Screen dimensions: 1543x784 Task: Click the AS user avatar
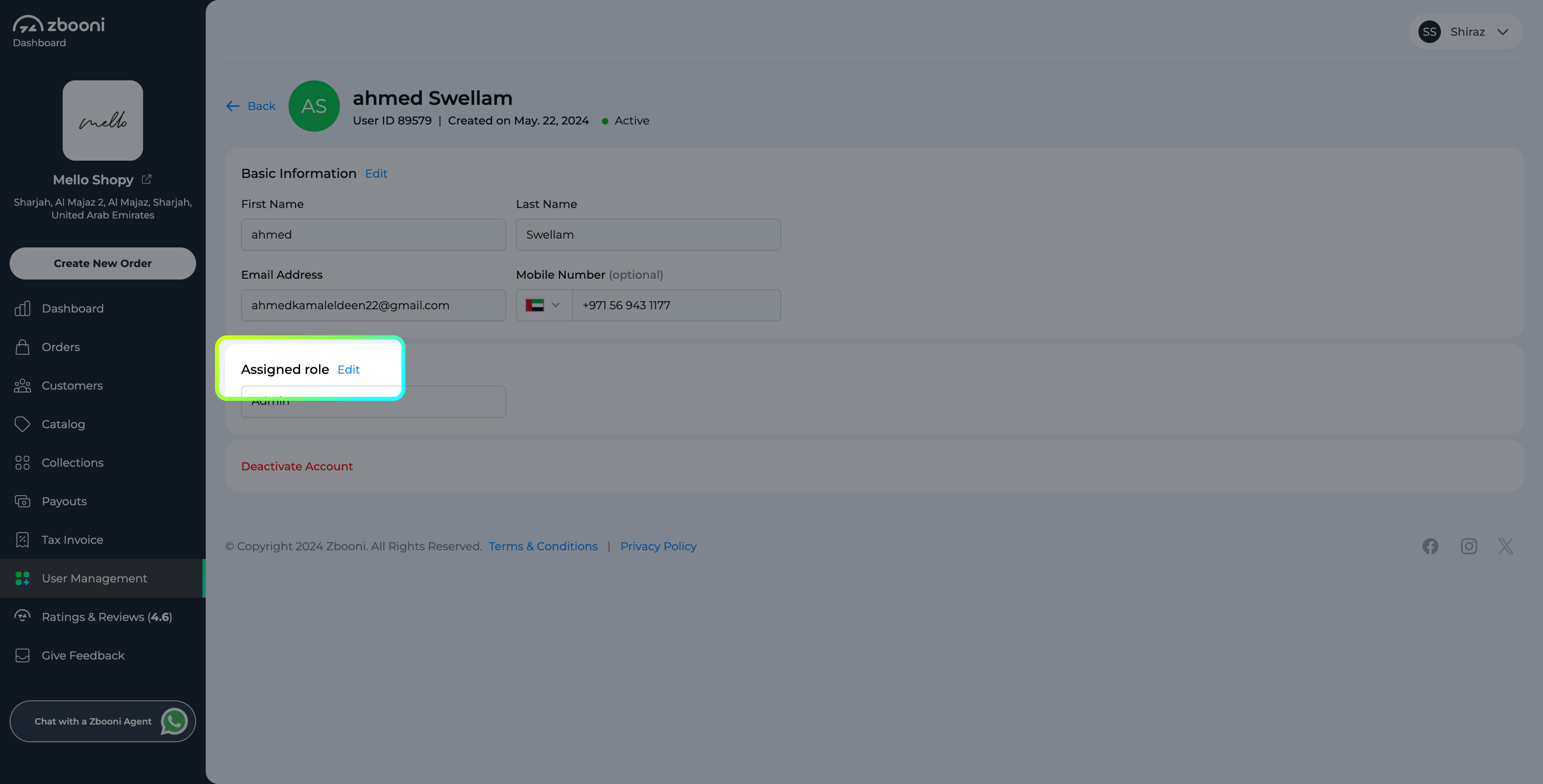(x=314, y=106)
